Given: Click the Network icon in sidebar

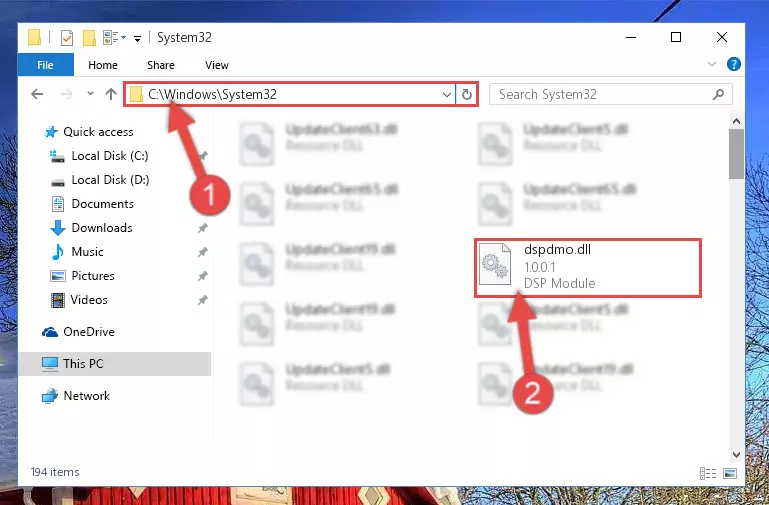Looking at the screenshot, I should coord(50,396).
